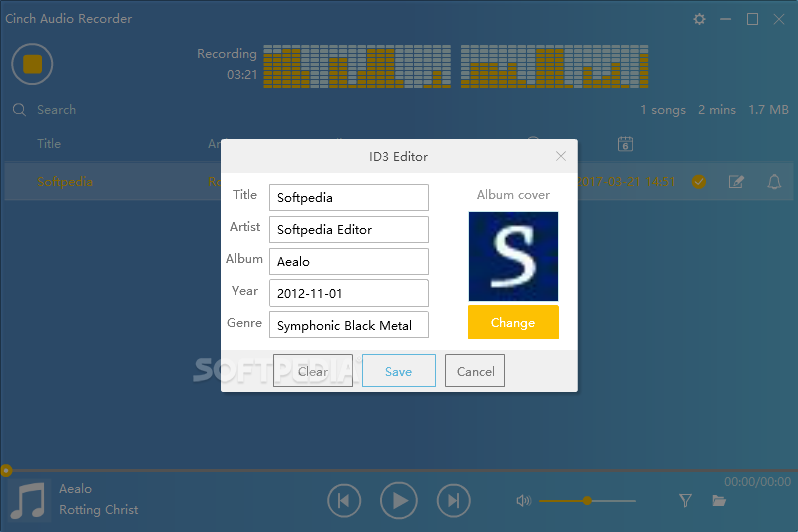Open settings via the gear icon
The width and height of the screenshot is (798, 532).
699,19
